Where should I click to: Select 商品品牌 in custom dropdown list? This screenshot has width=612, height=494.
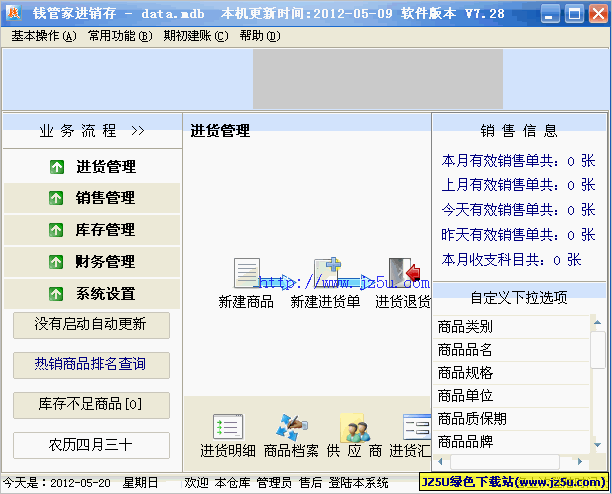pyautogui.click(x=511, y=442)
